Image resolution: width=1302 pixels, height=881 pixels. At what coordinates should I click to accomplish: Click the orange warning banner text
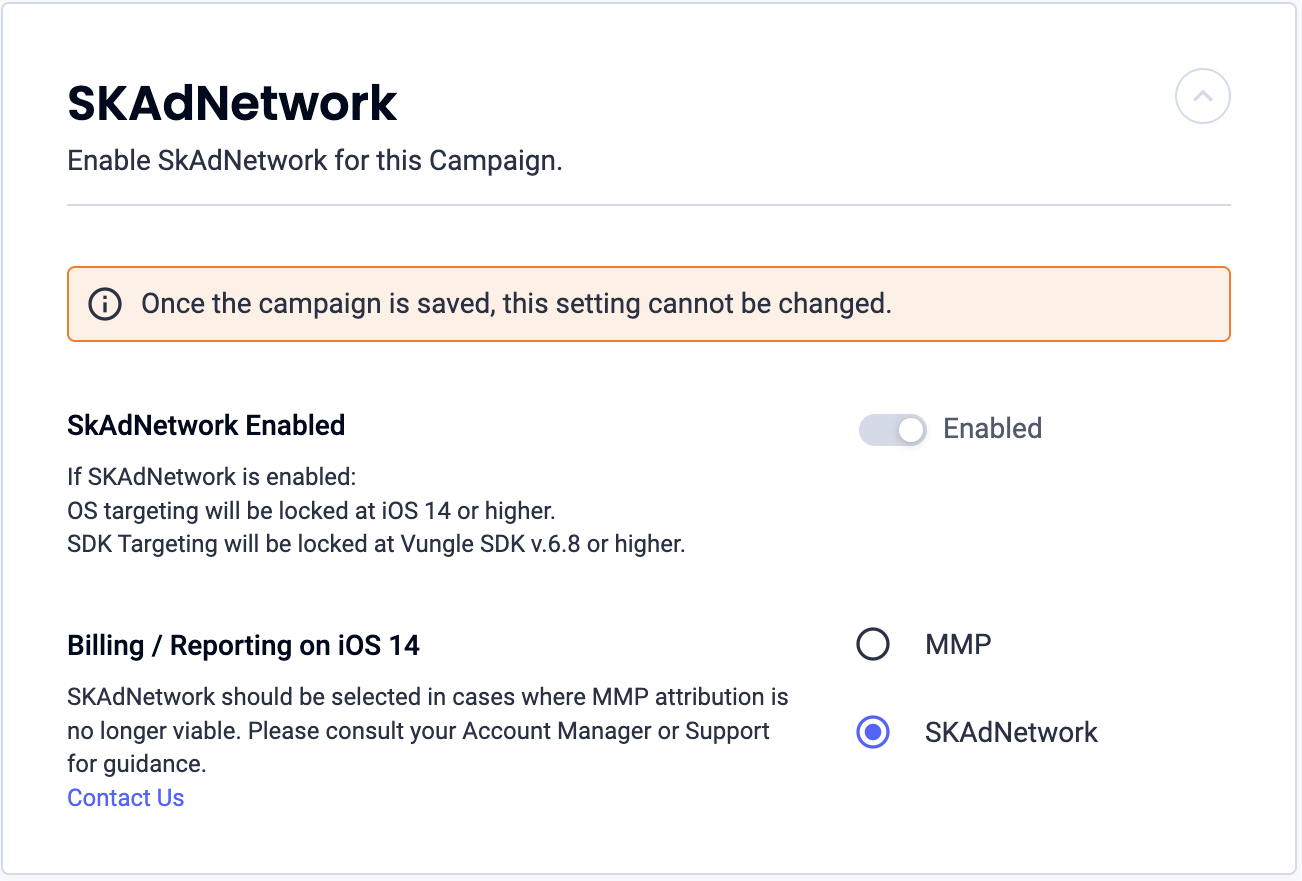pyautogui.click(x=516, y=304)
